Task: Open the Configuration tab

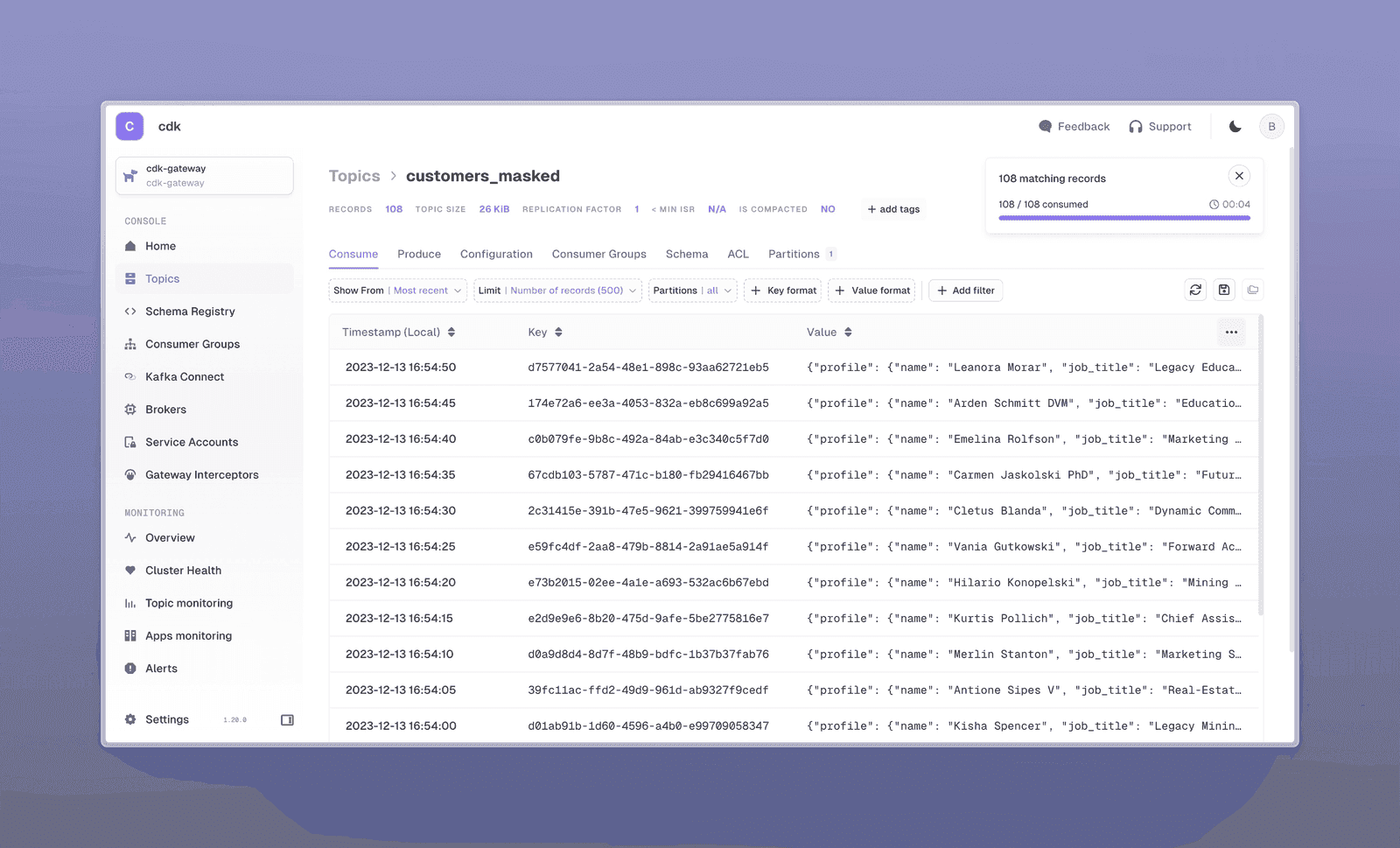Action: click(496, 254)
